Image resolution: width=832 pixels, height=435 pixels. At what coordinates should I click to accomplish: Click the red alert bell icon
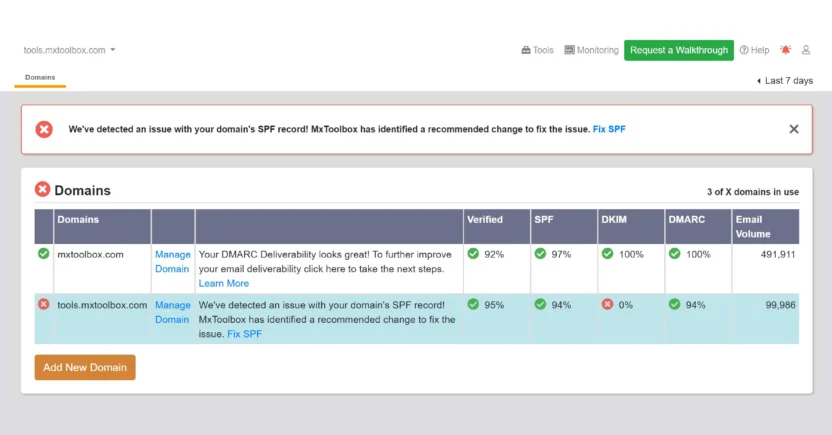pos(785,50)
